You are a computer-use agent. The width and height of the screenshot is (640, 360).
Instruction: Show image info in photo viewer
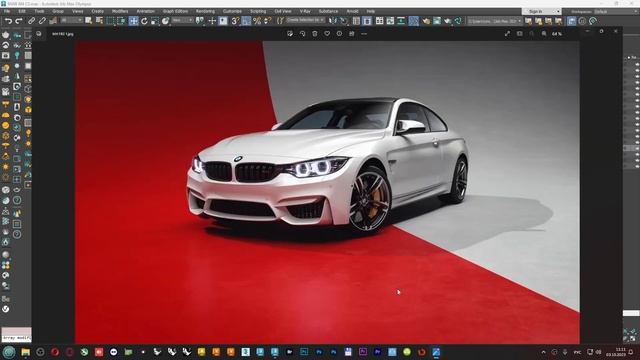pyautogui.click(x=339, y=34)
